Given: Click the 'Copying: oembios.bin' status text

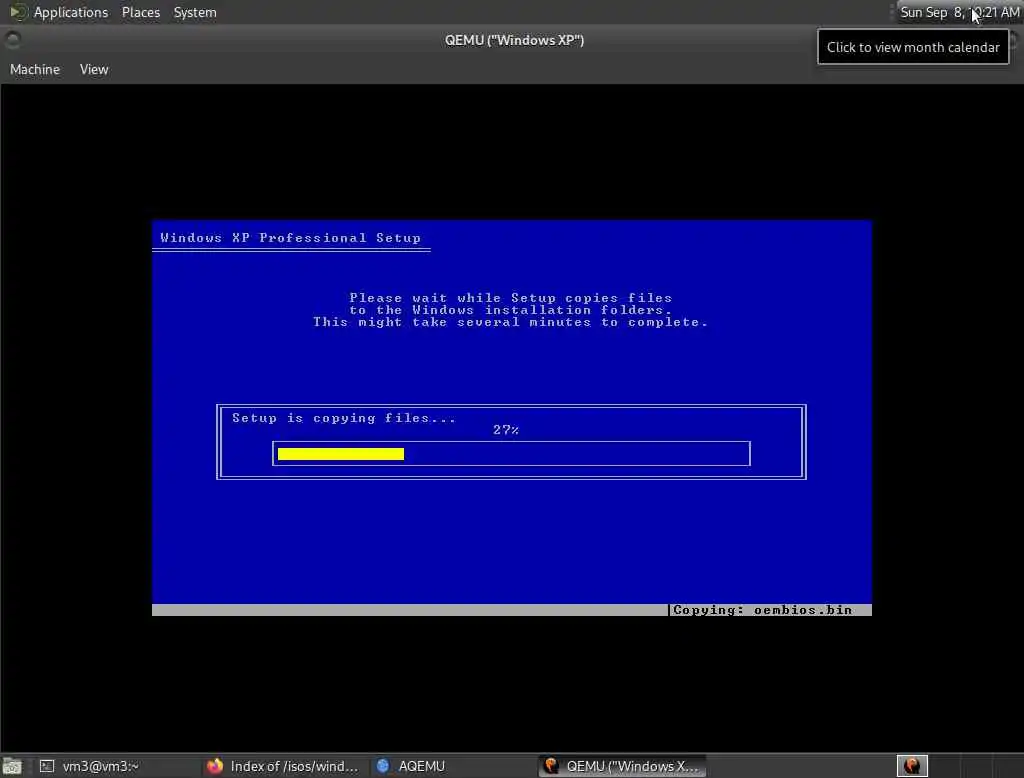Looking at the screenshot, I should click(x=762, y=610).
